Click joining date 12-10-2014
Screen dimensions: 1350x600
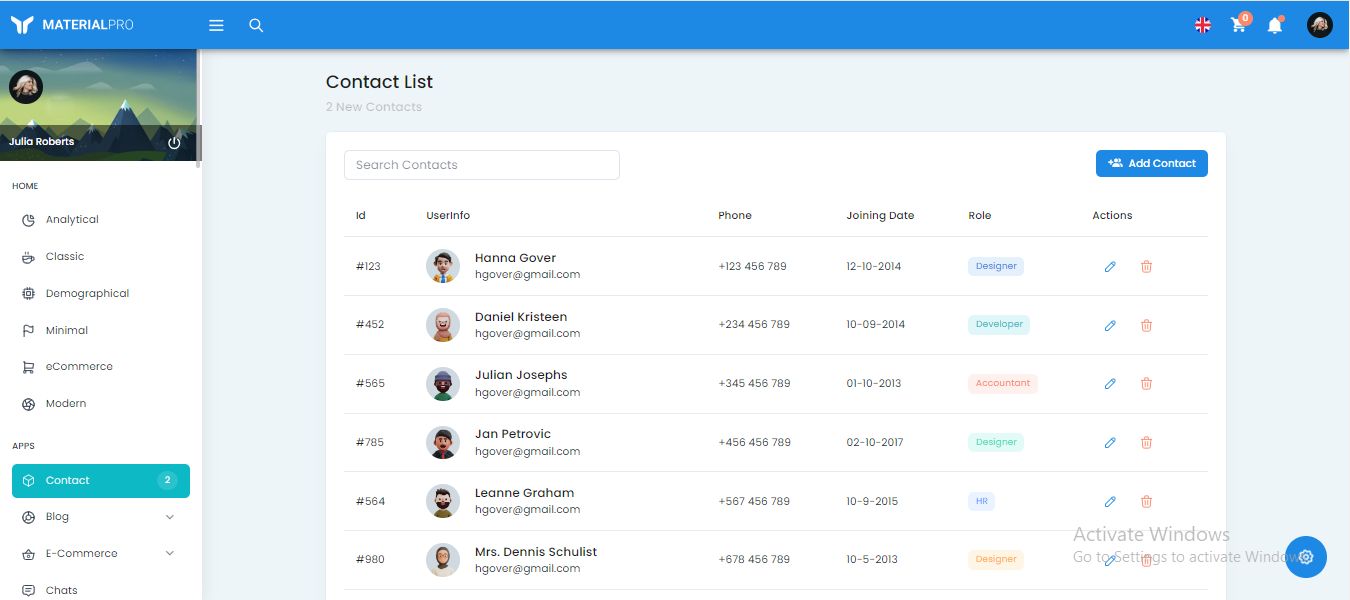[x=874, y=267]
